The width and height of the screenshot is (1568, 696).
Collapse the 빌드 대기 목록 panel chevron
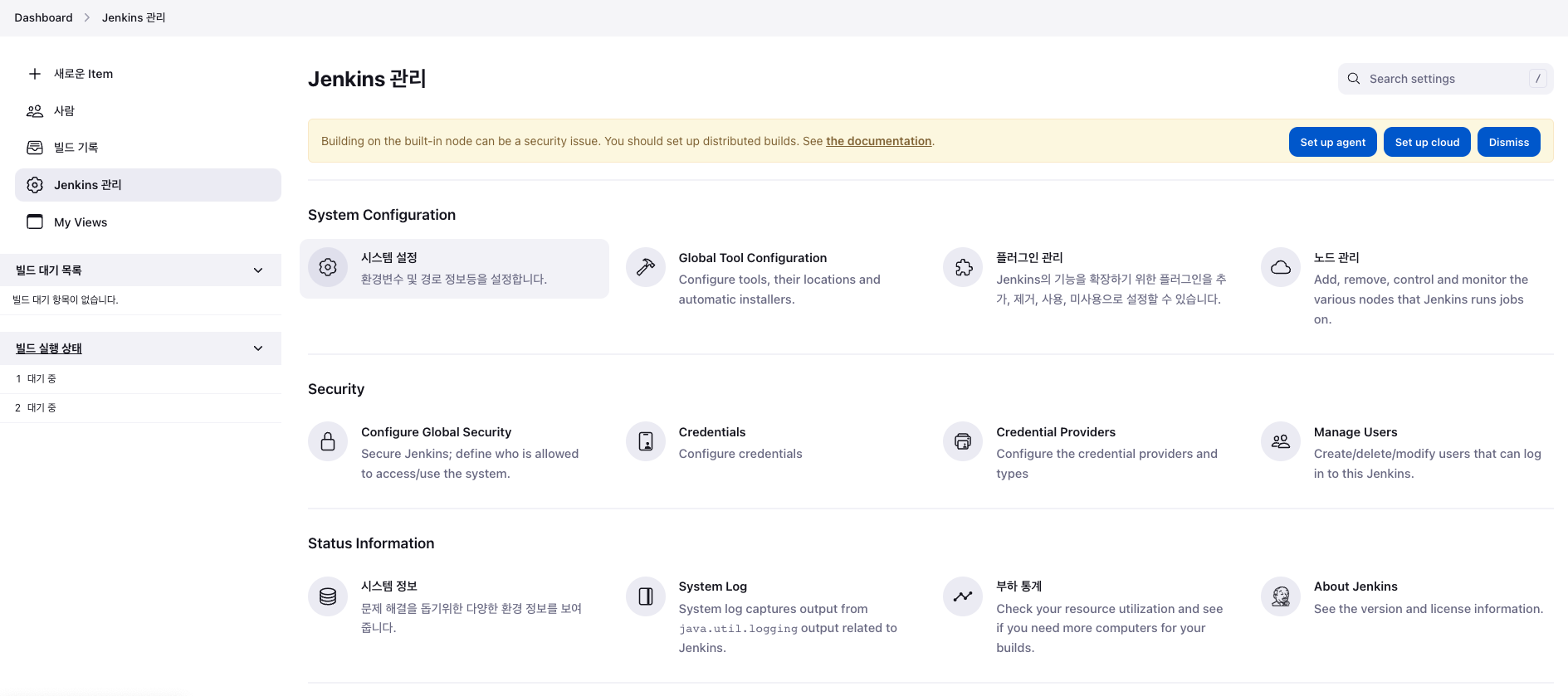(x=258, y=270)
